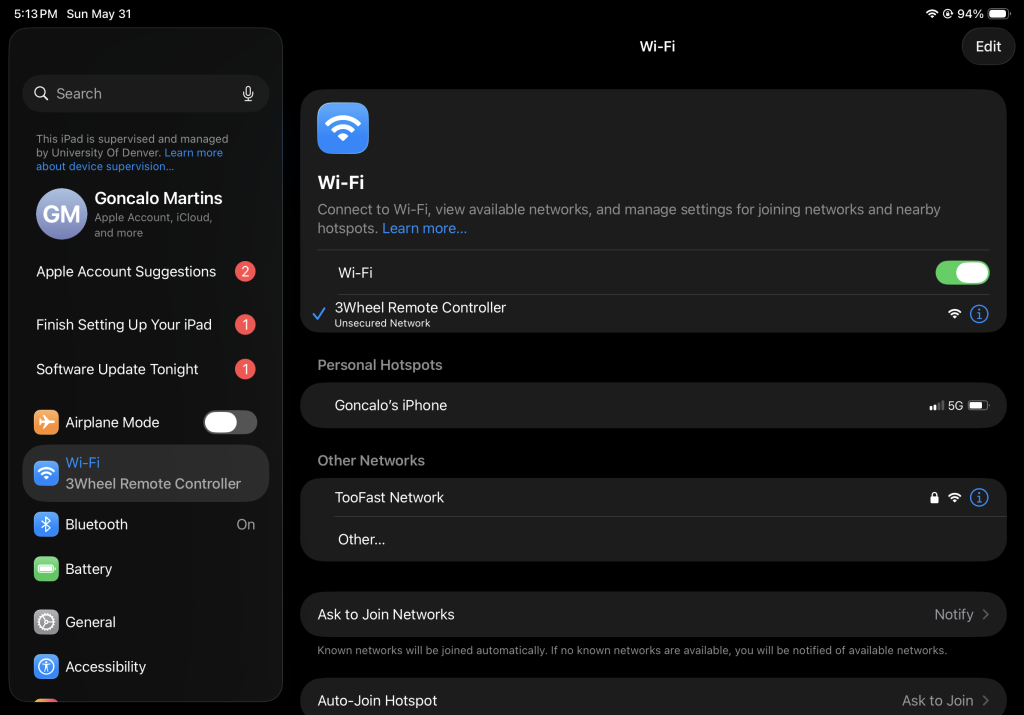Open Goncalo Martins account row
This screenshot has width=1024, height=715.
pyautogui.click(x=146, y=214)
